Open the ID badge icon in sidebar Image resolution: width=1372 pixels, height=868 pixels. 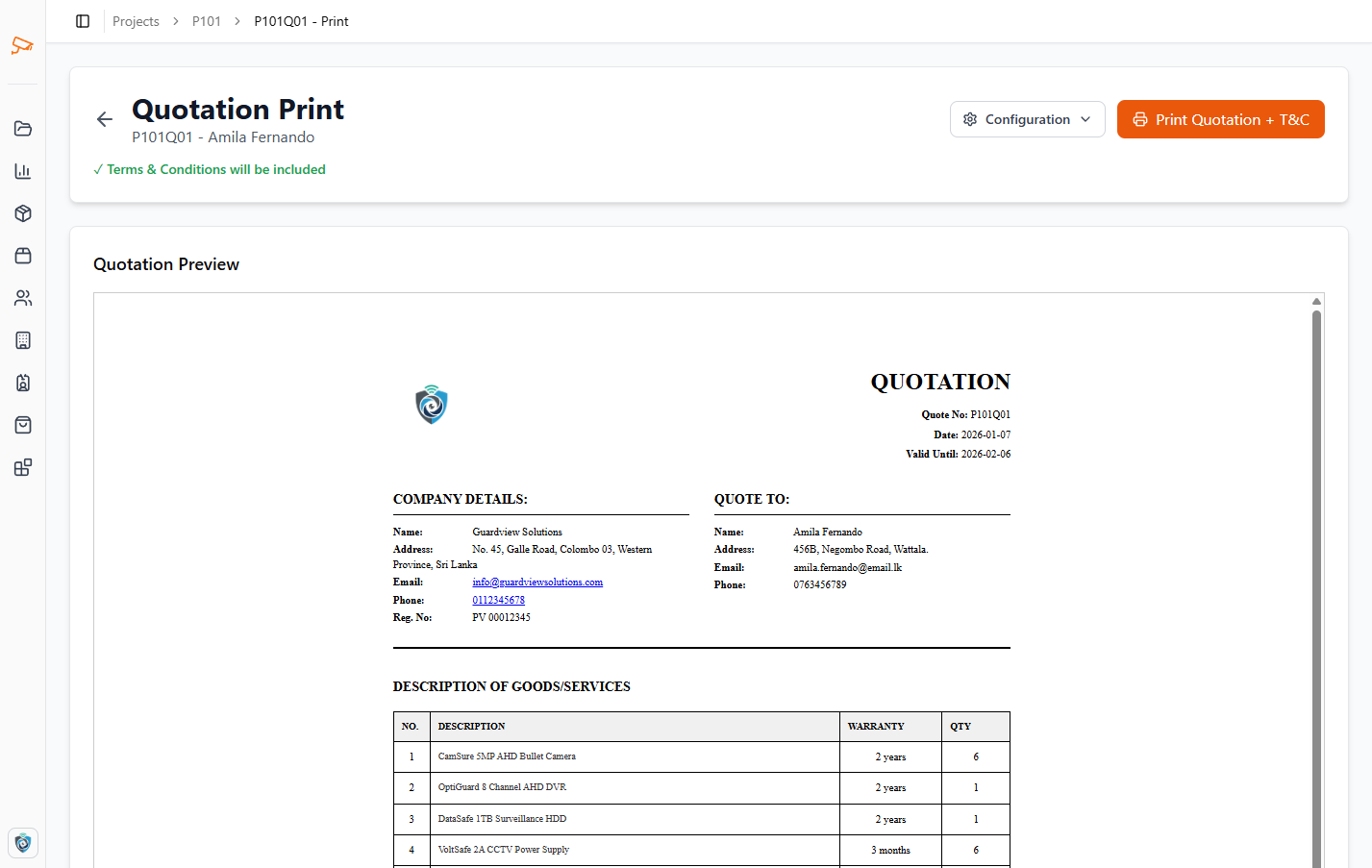coord(23,383)
